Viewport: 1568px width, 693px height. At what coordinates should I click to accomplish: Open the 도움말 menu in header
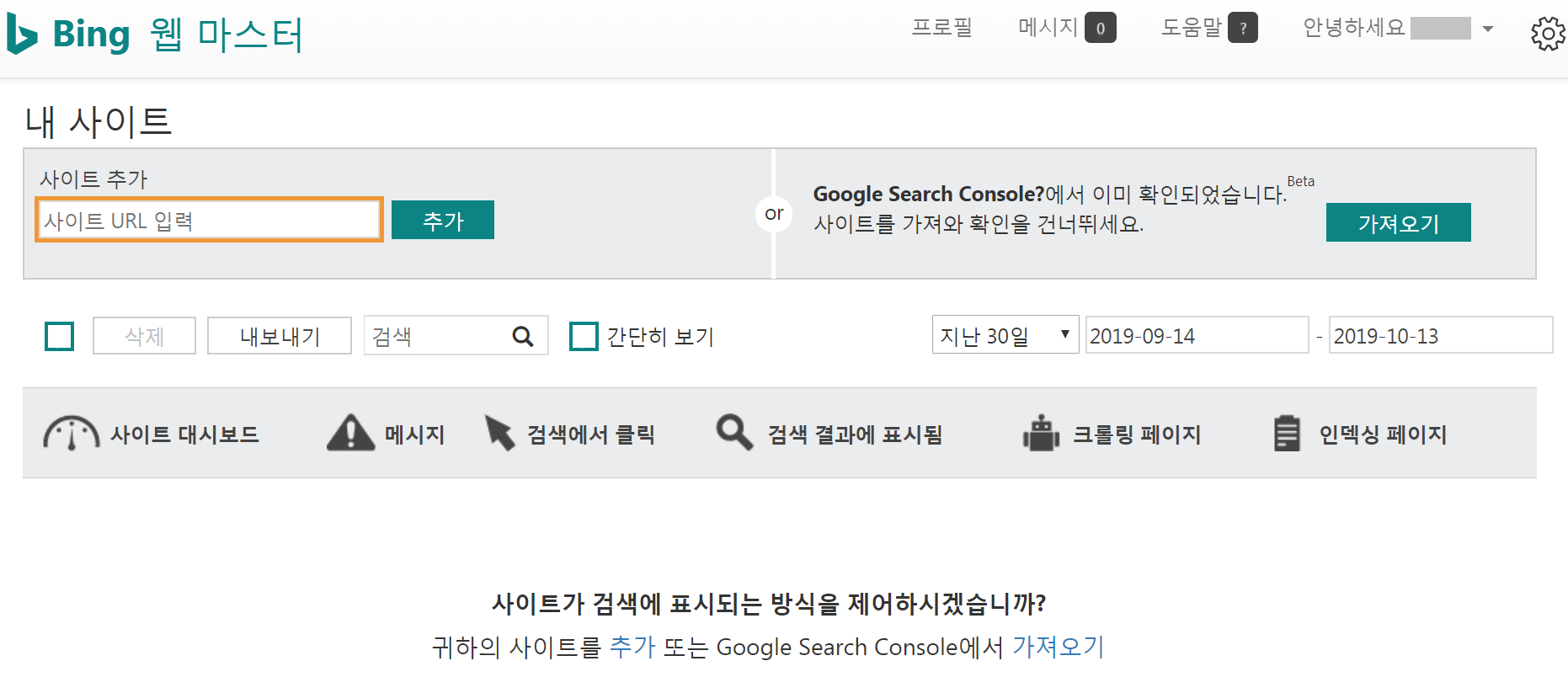[1192, 28]
